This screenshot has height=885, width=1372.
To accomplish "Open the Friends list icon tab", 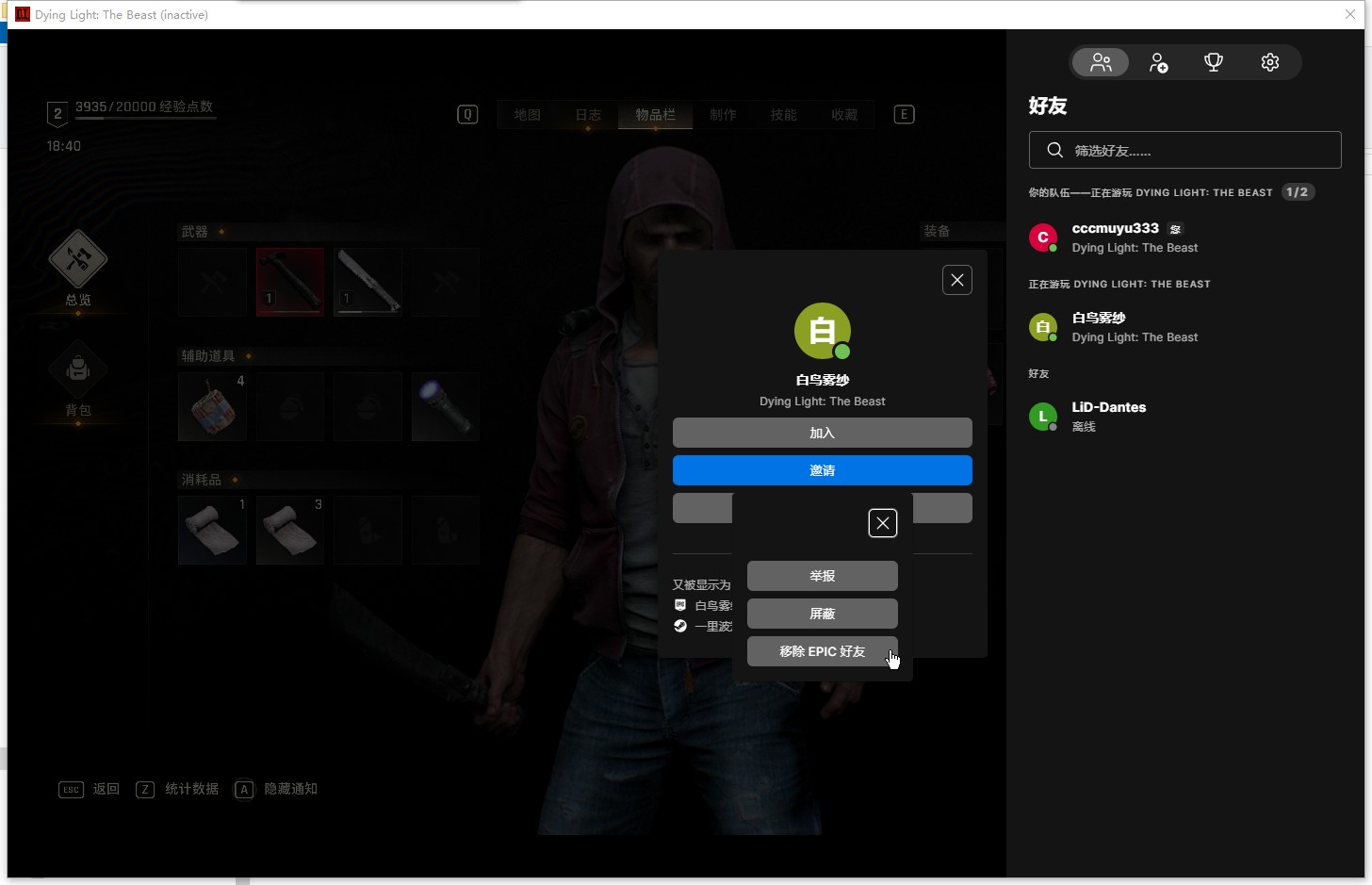I will [1101, 62].
